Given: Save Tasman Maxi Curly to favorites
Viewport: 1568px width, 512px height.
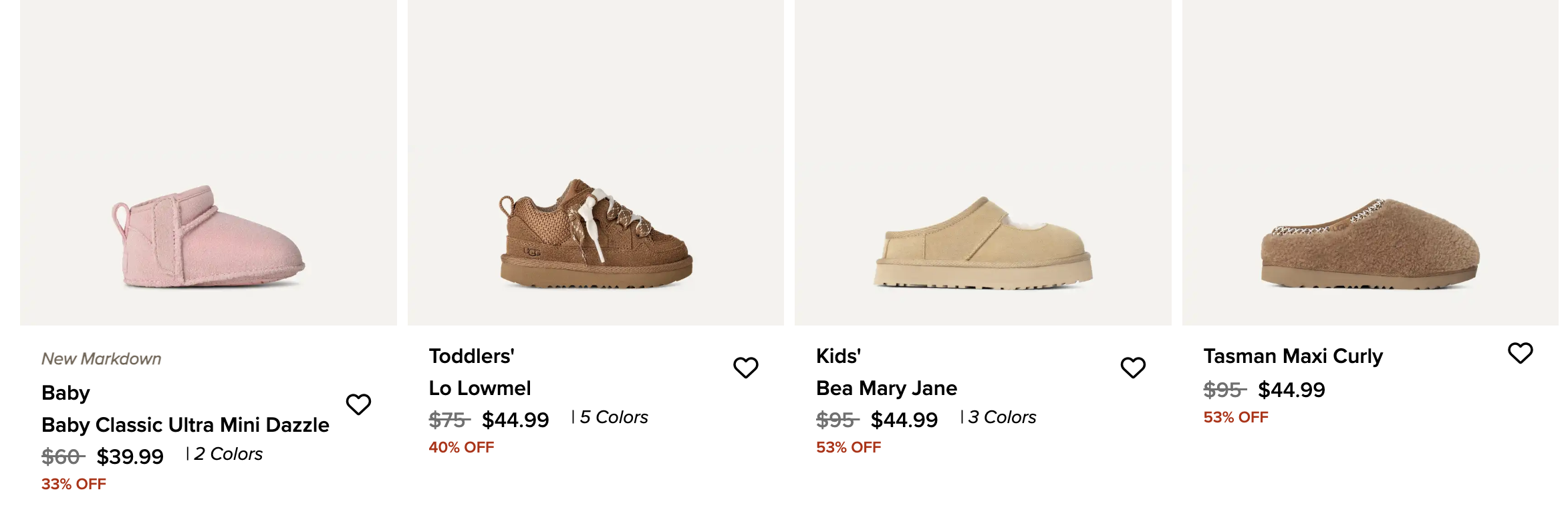Looking at the screenshot, I should (1520, 352).
